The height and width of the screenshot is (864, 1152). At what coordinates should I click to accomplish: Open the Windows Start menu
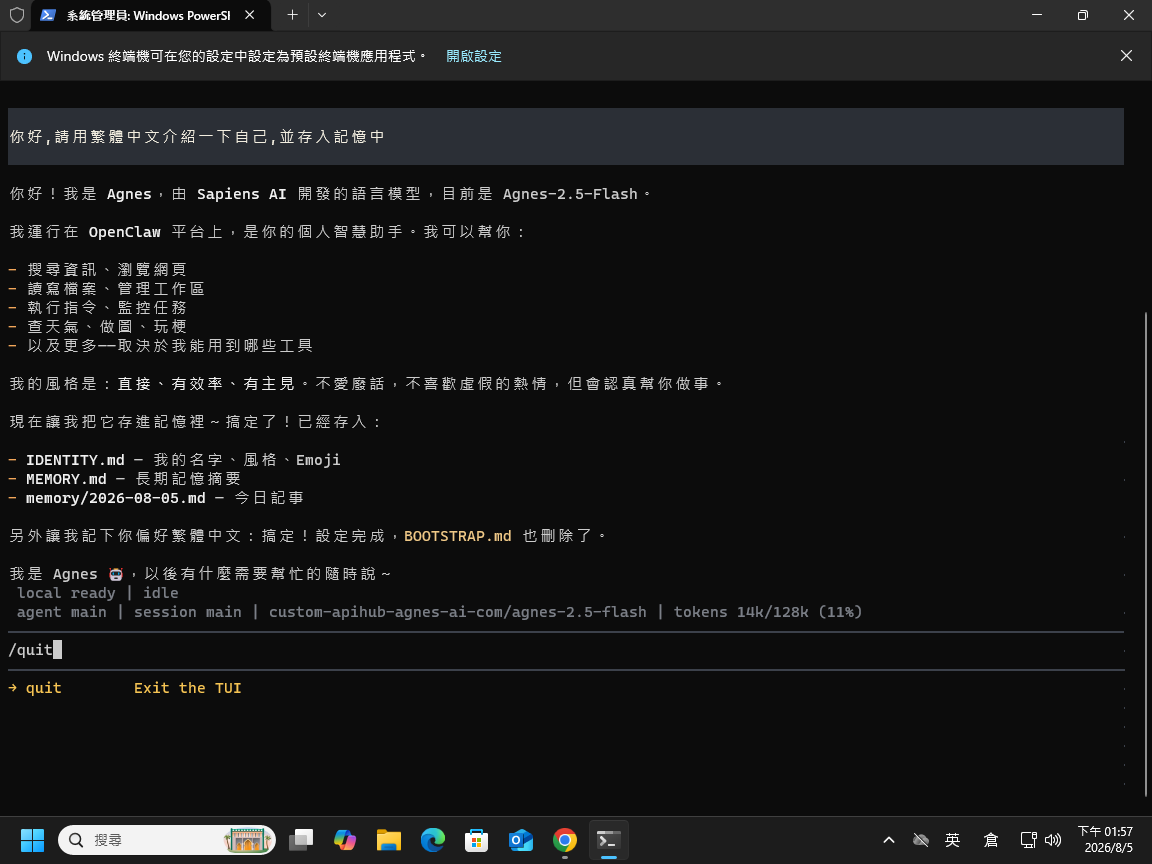(32, 840)
